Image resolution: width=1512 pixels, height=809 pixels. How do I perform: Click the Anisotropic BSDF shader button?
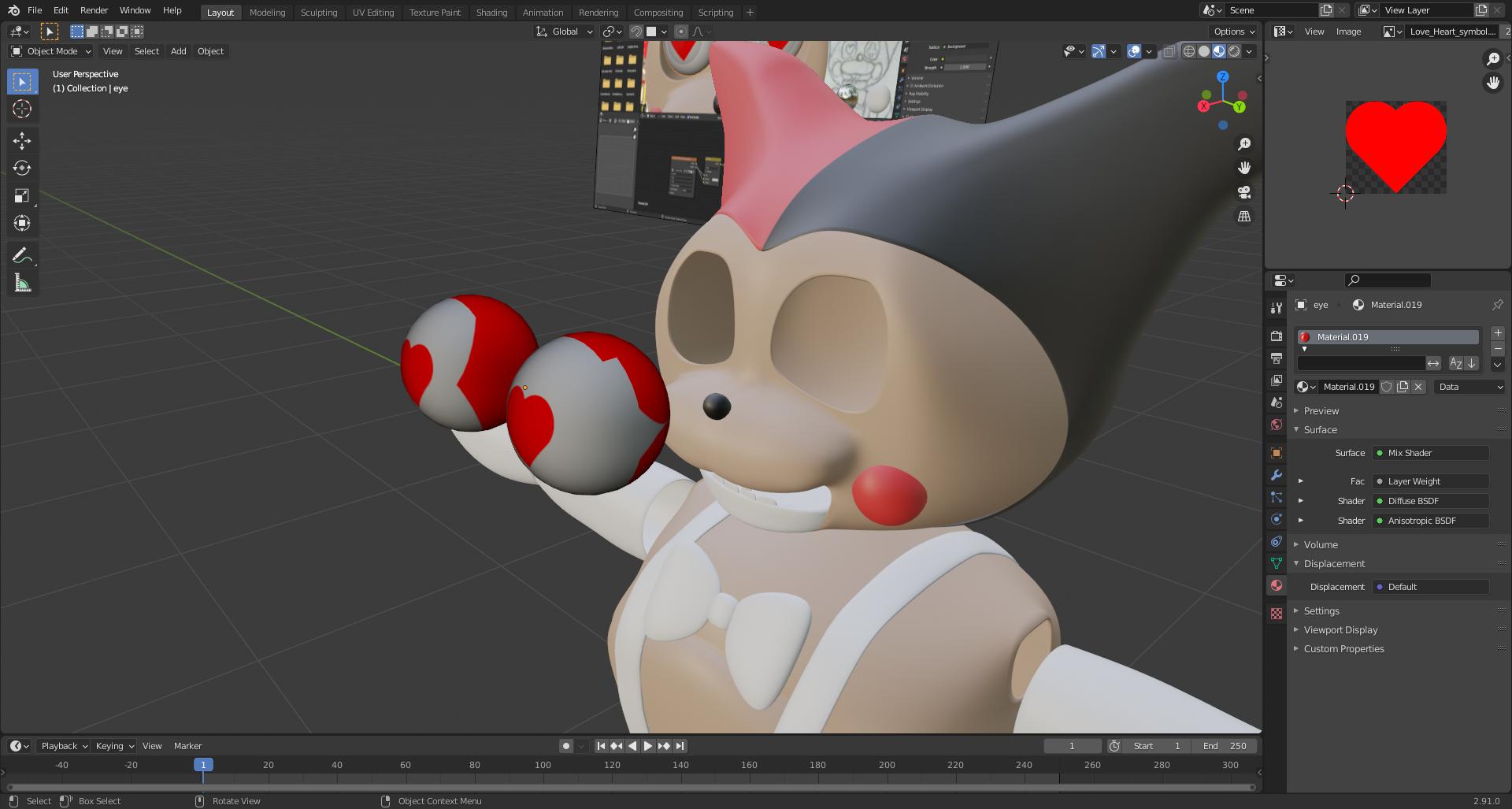click(x=1431, y=521)
